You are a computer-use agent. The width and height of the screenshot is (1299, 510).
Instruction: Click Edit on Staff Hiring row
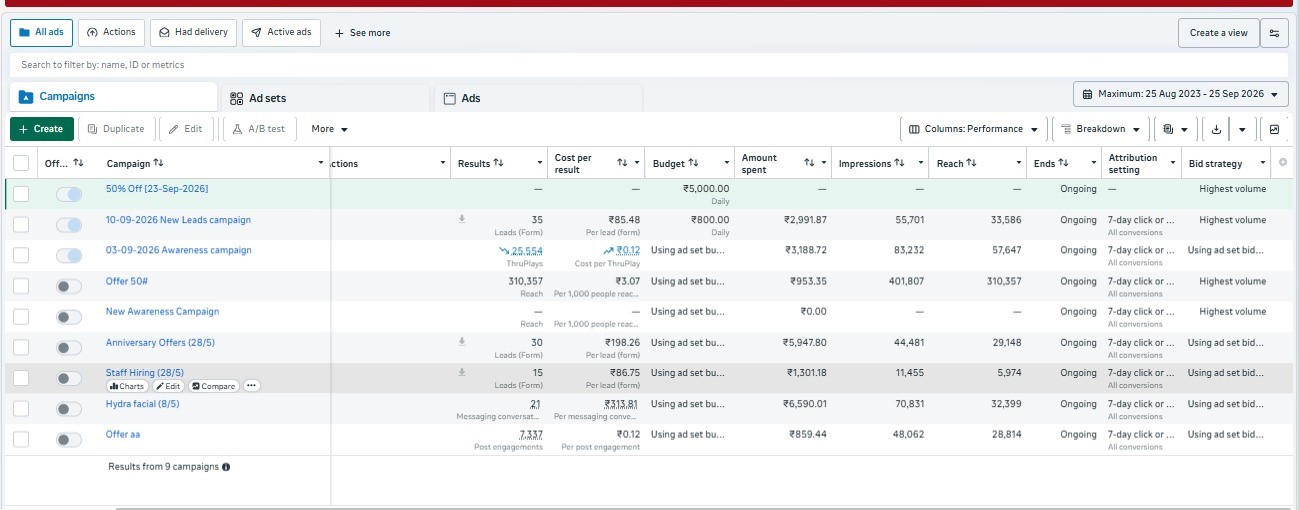coord(168,386)
